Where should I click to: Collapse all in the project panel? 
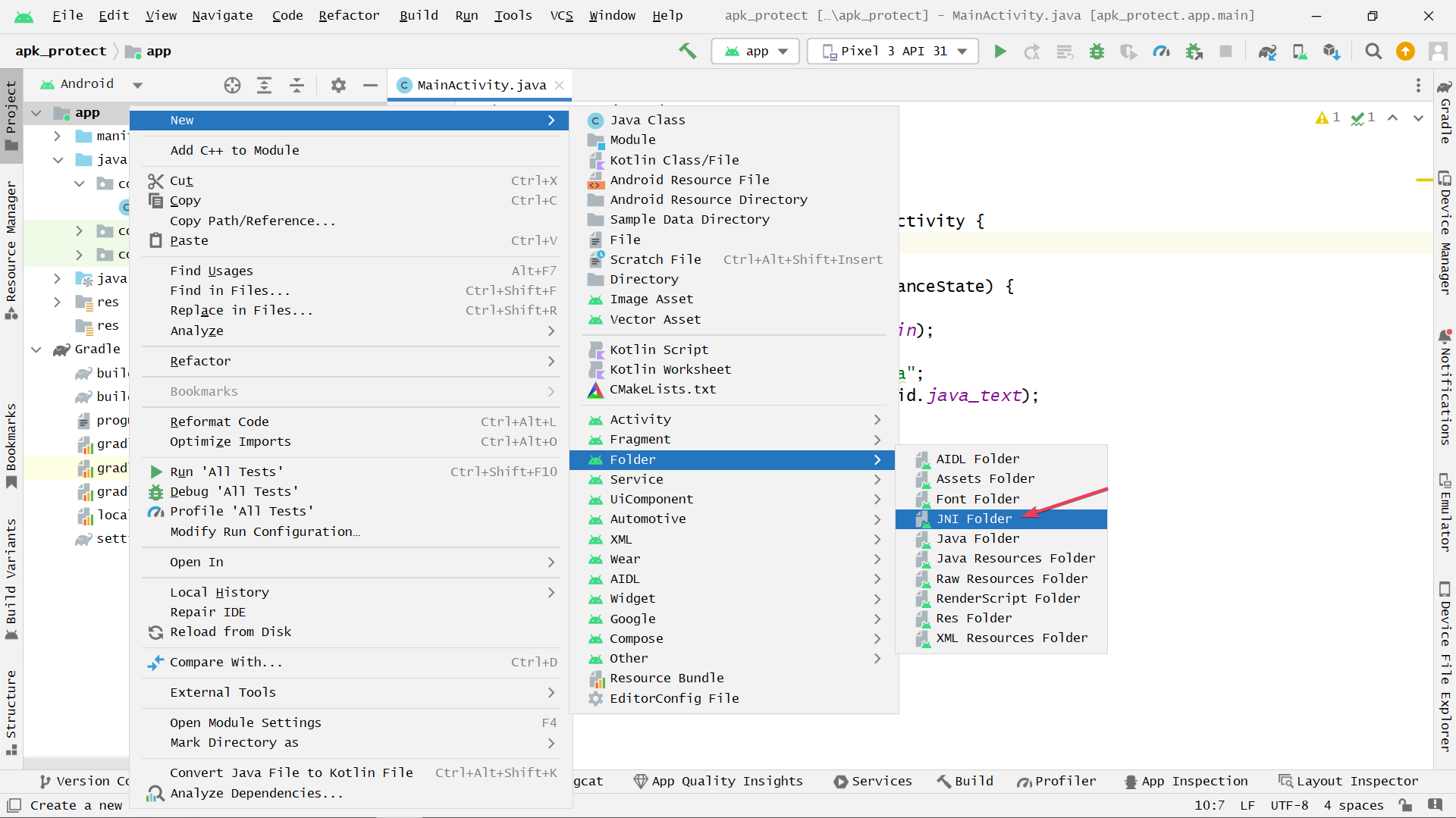coord(297,86)
